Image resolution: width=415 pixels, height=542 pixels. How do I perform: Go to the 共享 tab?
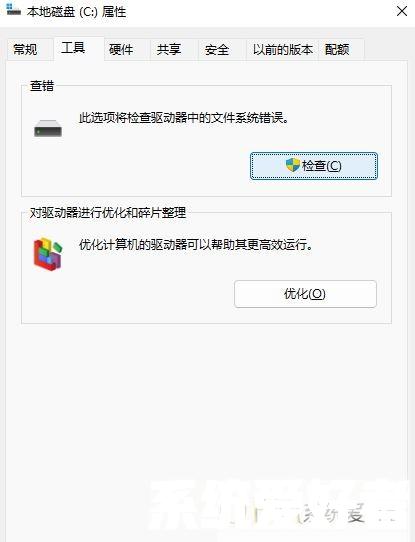point(169,49)
